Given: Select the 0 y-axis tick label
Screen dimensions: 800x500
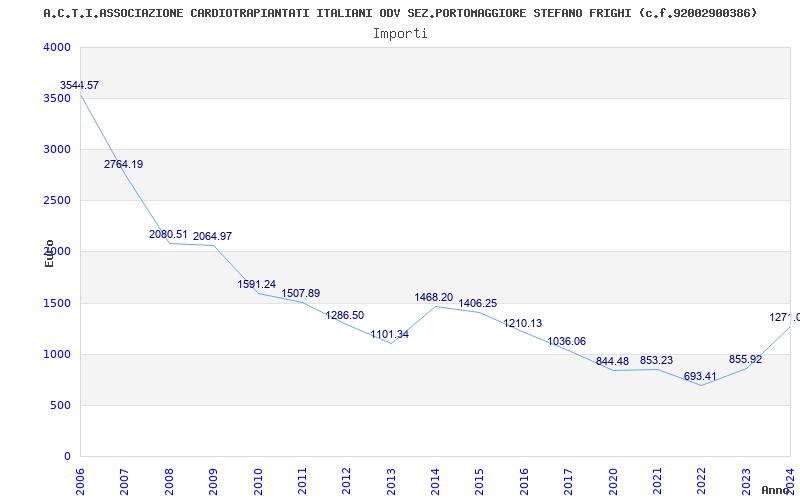Looking at the screenshot, I should tap(67, 457).
